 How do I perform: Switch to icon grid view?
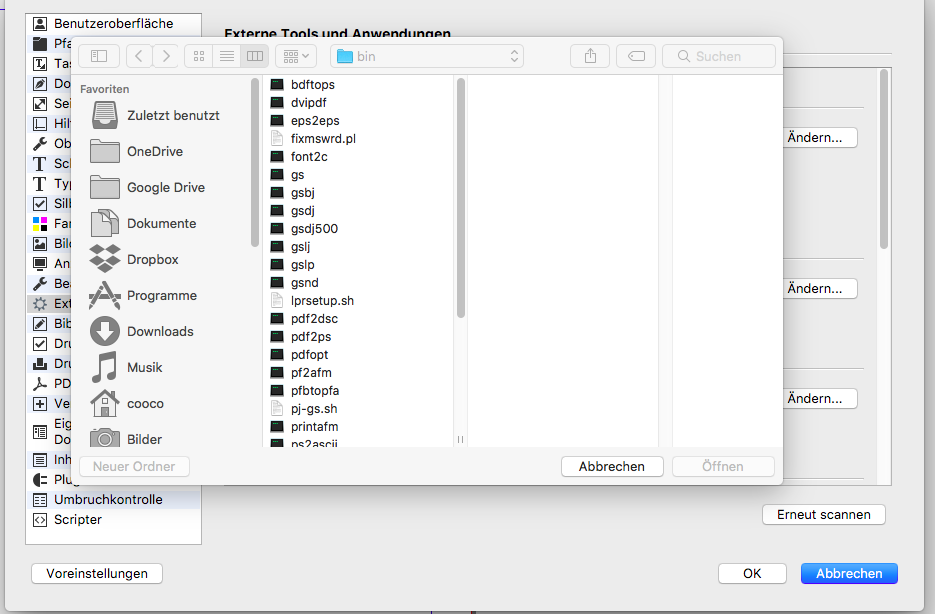pos(198,56)
